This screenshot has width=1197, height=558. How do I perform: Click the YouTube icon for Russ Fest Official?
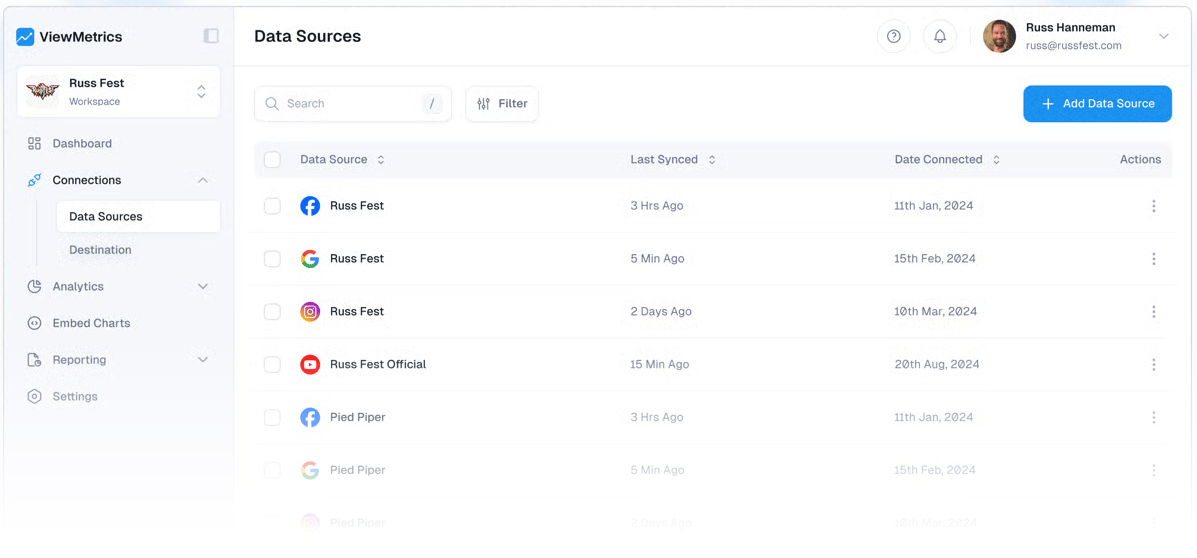(310, 365)
